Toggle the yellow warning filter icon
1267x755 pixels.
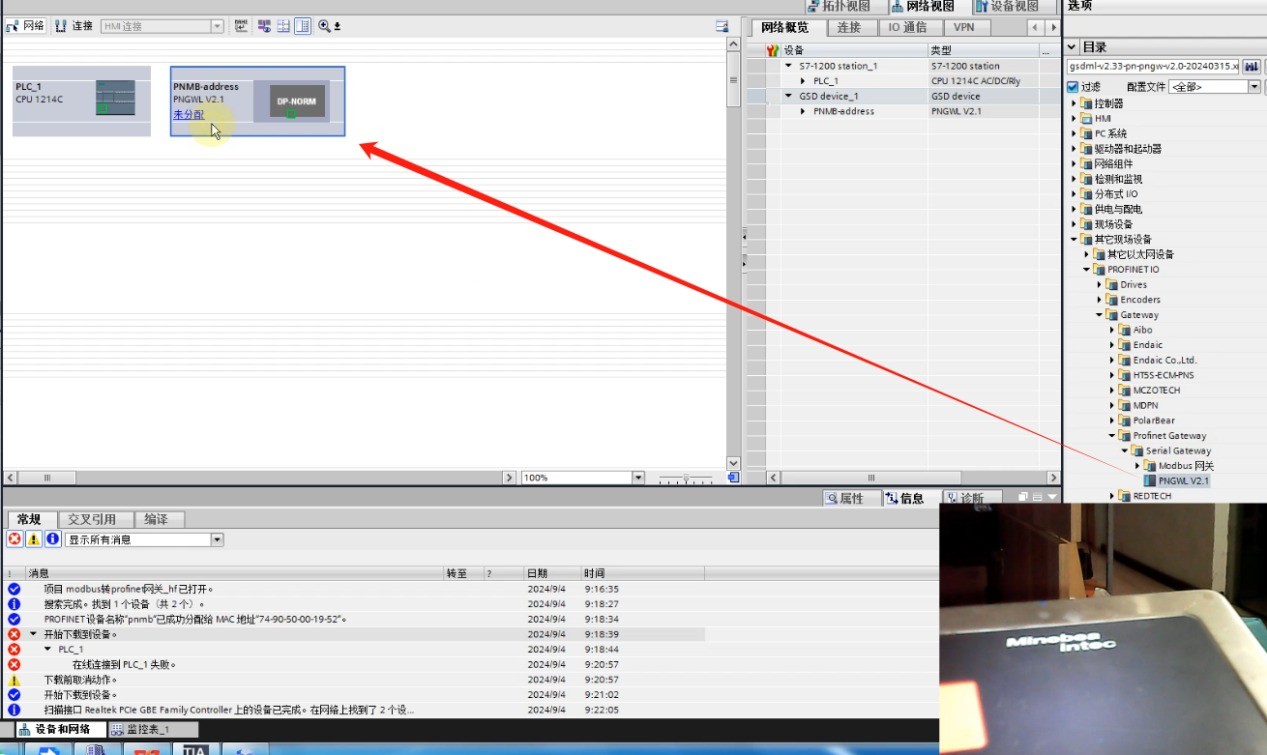point(34,539)
